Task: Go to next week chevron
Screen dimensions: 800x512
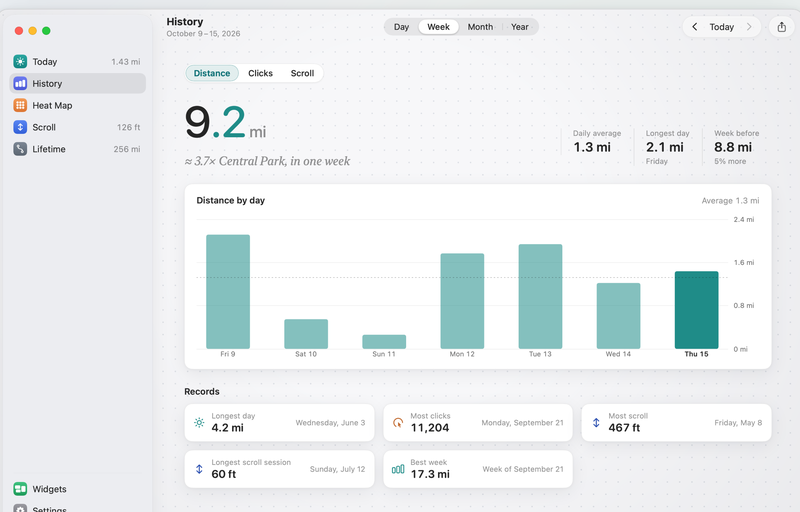Action: [749, 27]
